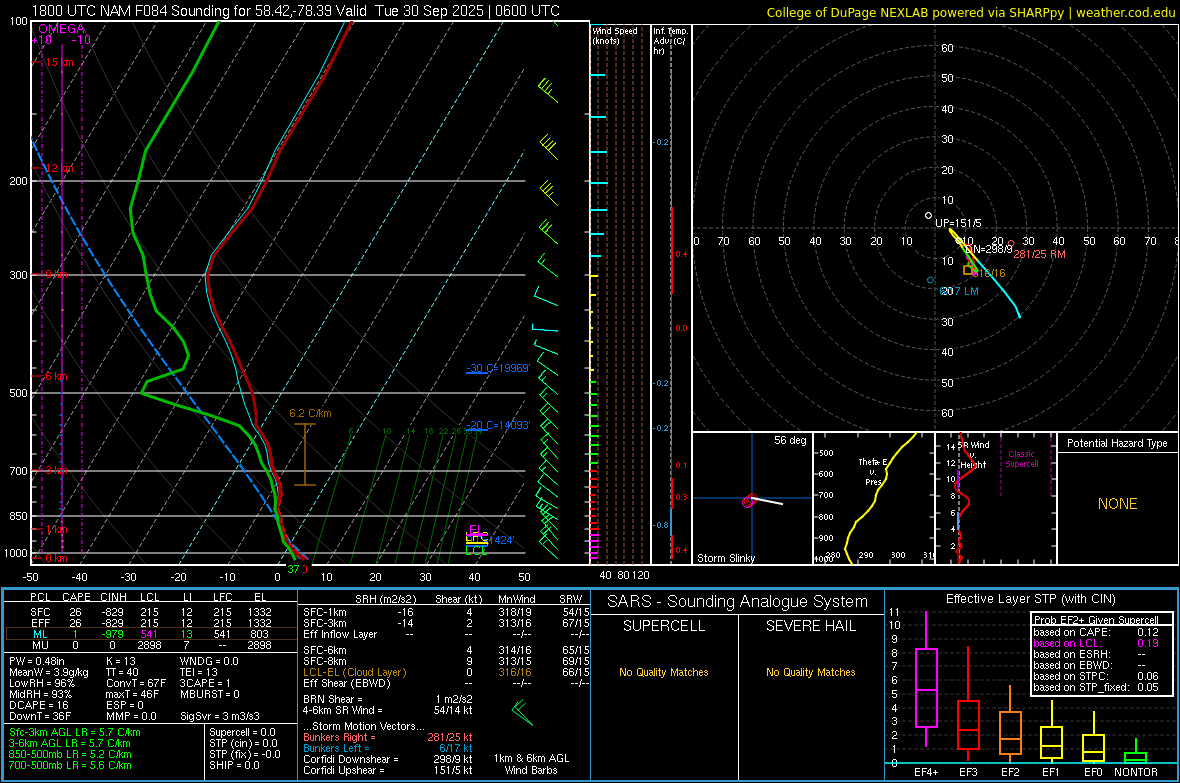Click the 'BRN Shear =' label

333,699
